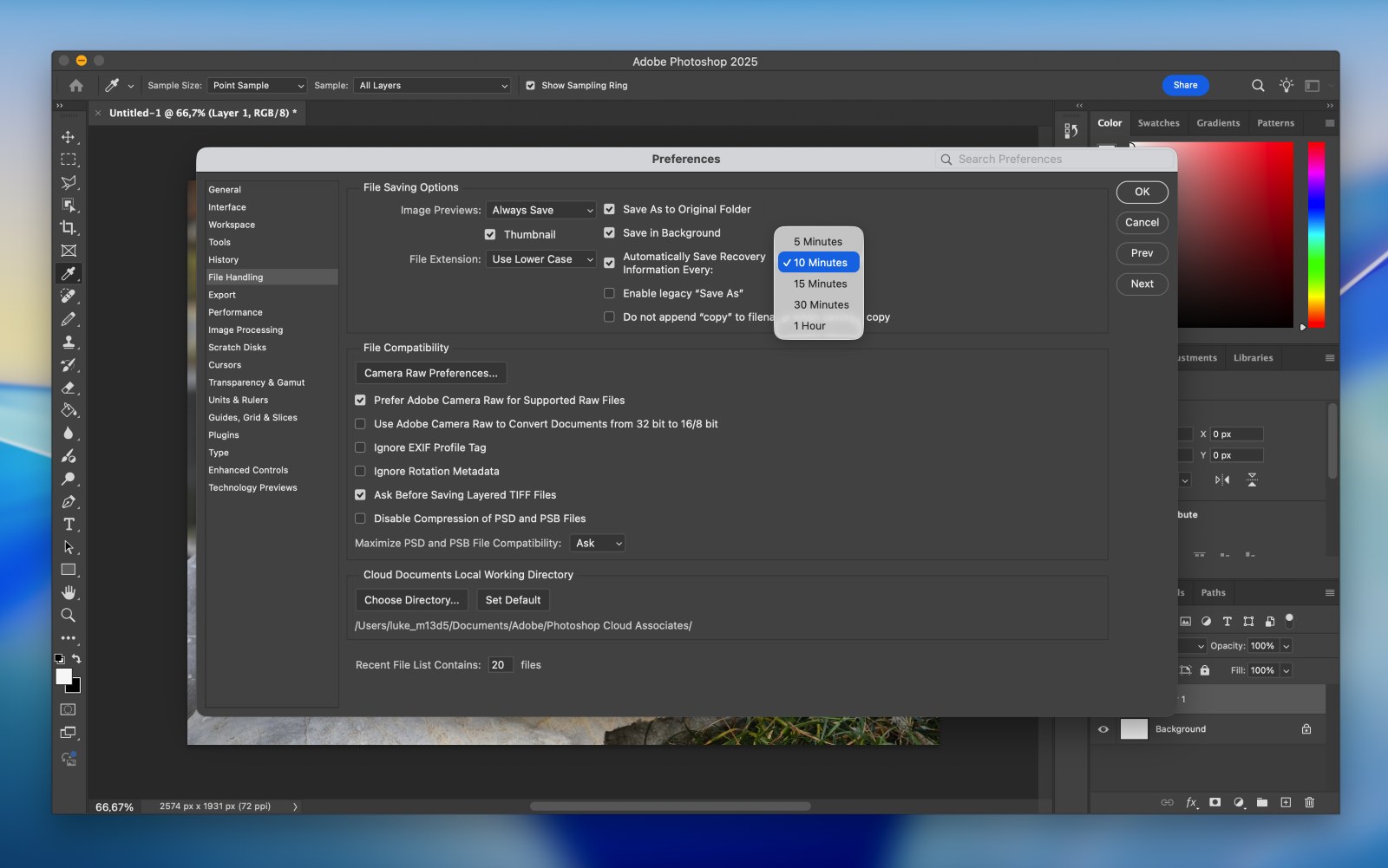Delete layer using the trash icon
The height and width of the screenshot is (868, 1388).
click(x=1308, y=802)
